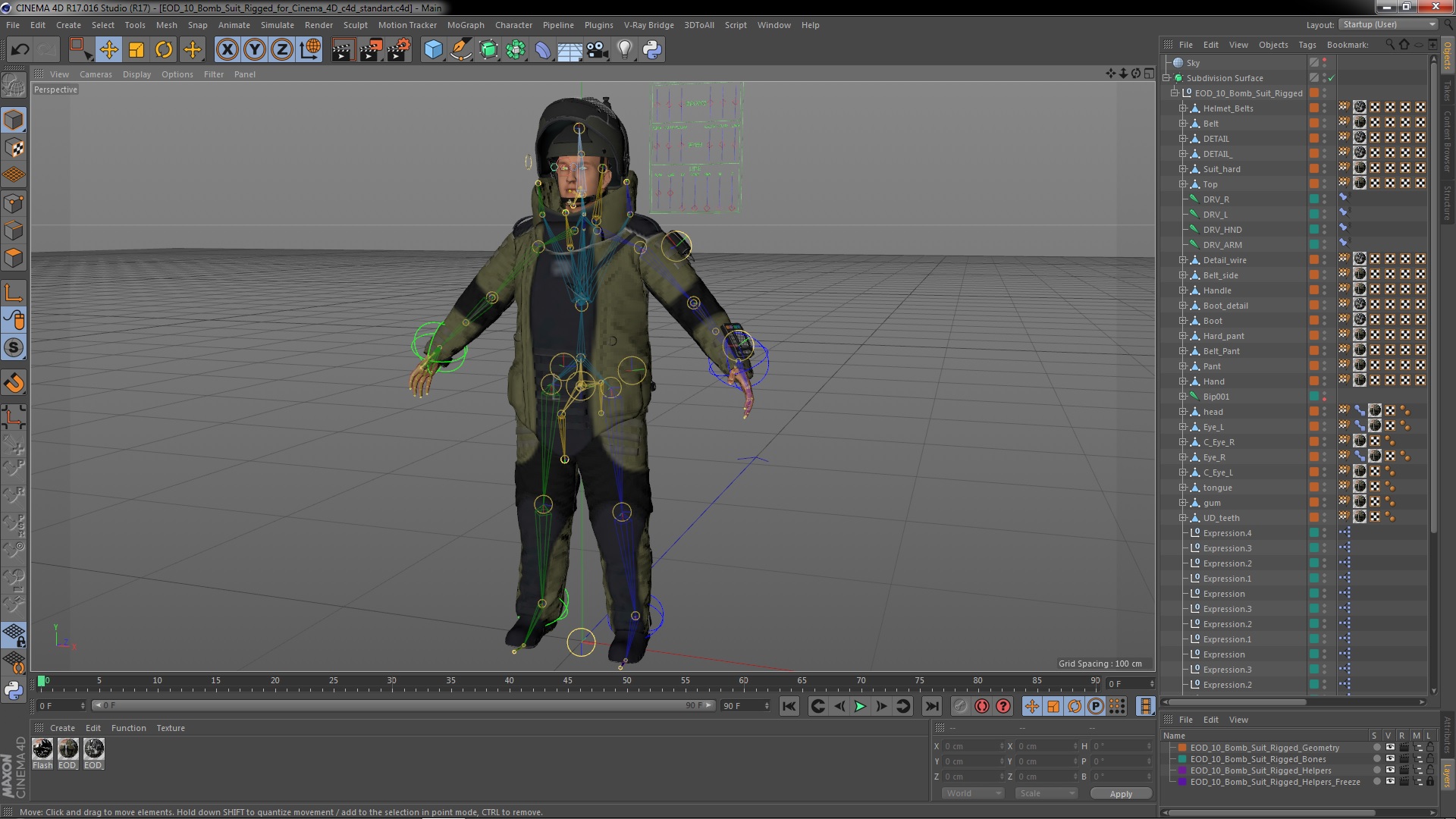Screen dimensions: 1456x819
Task: Click the Geometry layer orange swatch
Action: (x=1181, y=748)
